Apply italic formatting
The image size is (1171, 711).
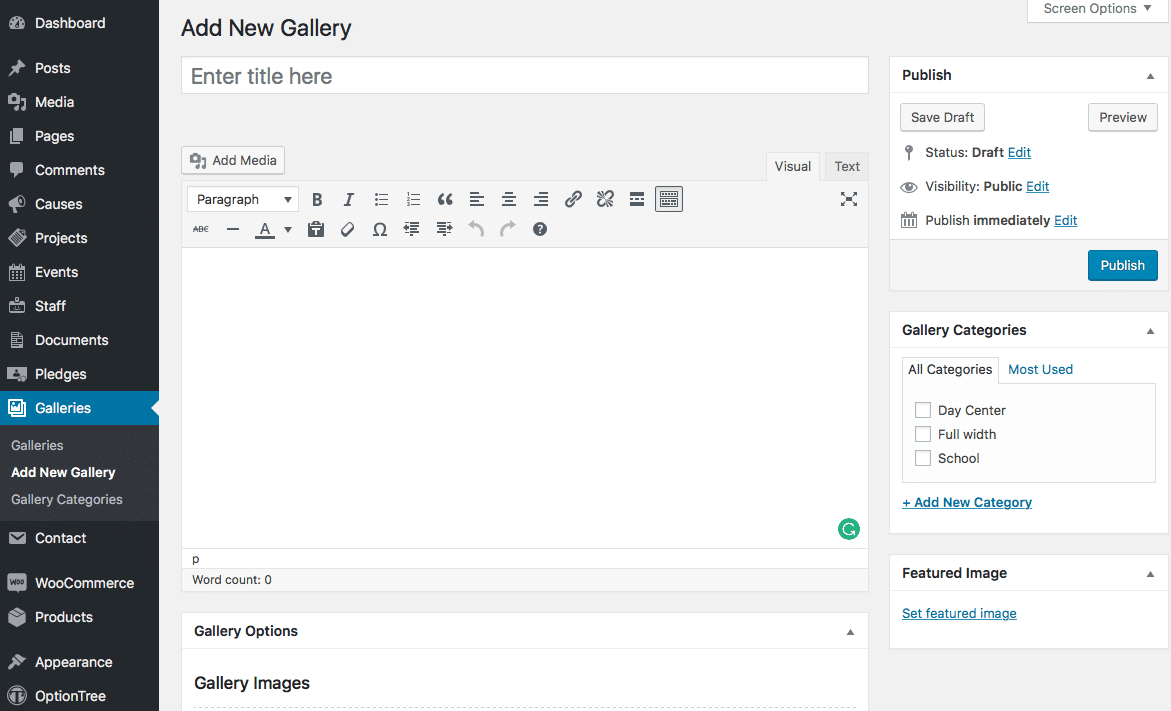(x=349, y=199)
